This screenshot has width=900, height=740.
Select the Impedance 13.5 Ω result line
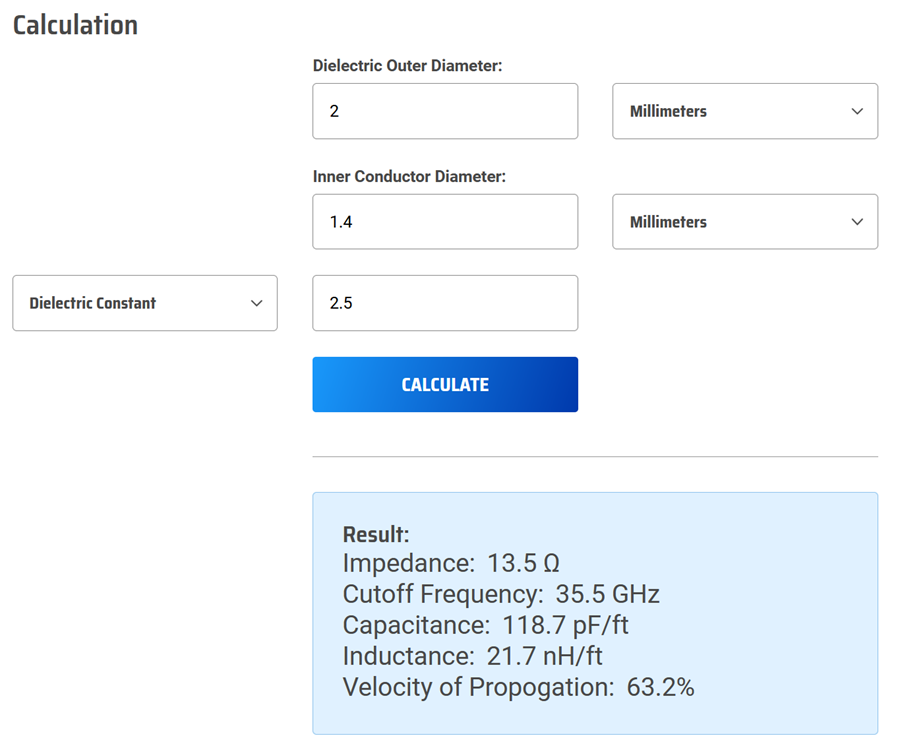click(x=451, y=563)
